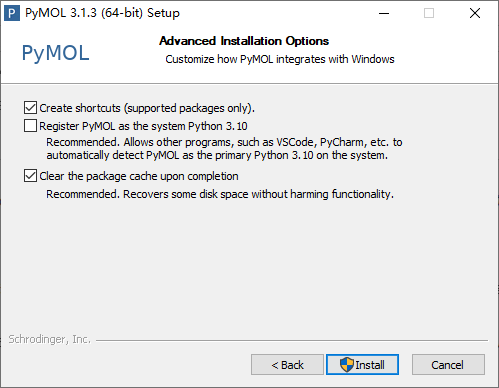Click the greyed-out maximize window button
The image size is (499, 388).
[x=429, y=13]
